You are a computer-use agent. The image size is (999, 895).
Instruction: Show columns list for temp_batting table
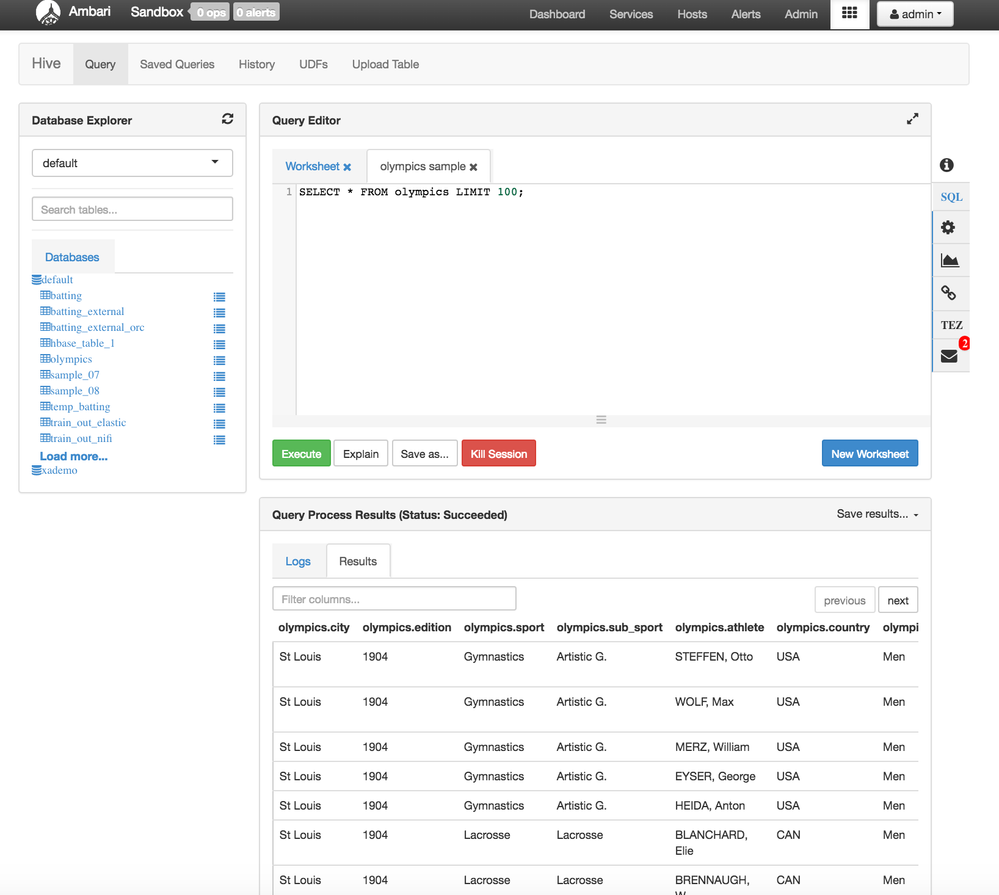click(x=219, y=408)
